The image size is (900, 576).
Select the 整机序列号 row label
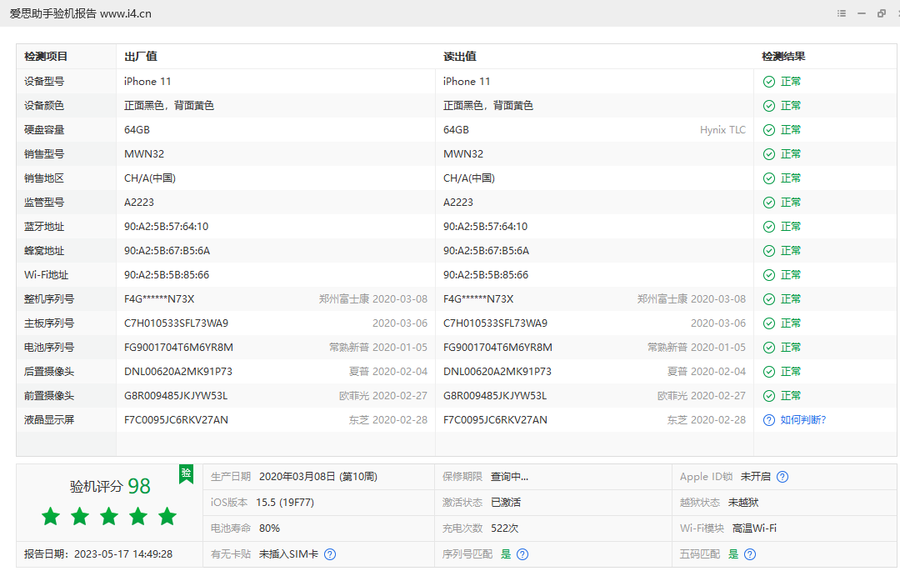49,299
